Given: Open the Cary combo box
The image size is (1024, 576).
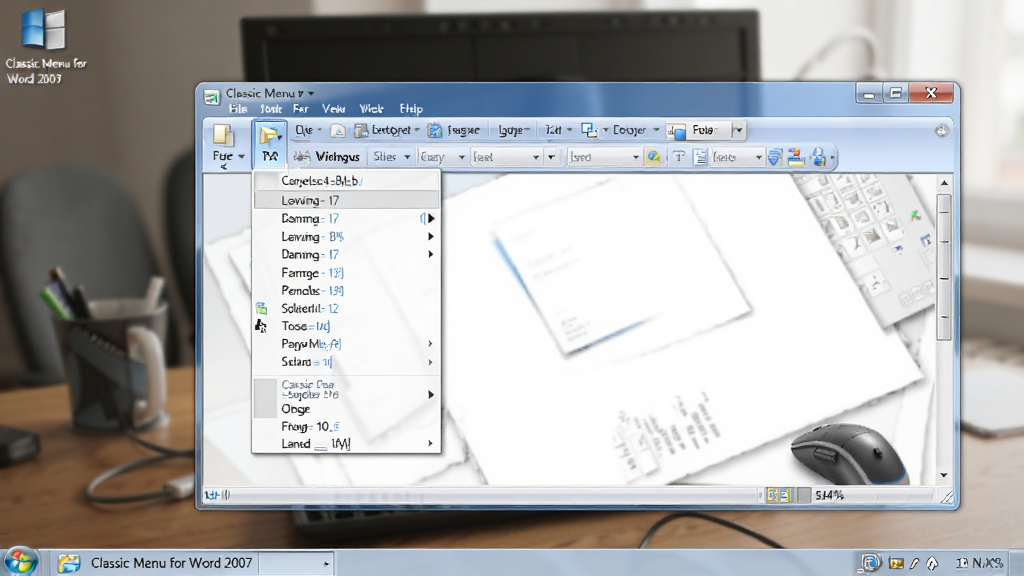Looking at the screenshot, I should click(x=442, y=157).
